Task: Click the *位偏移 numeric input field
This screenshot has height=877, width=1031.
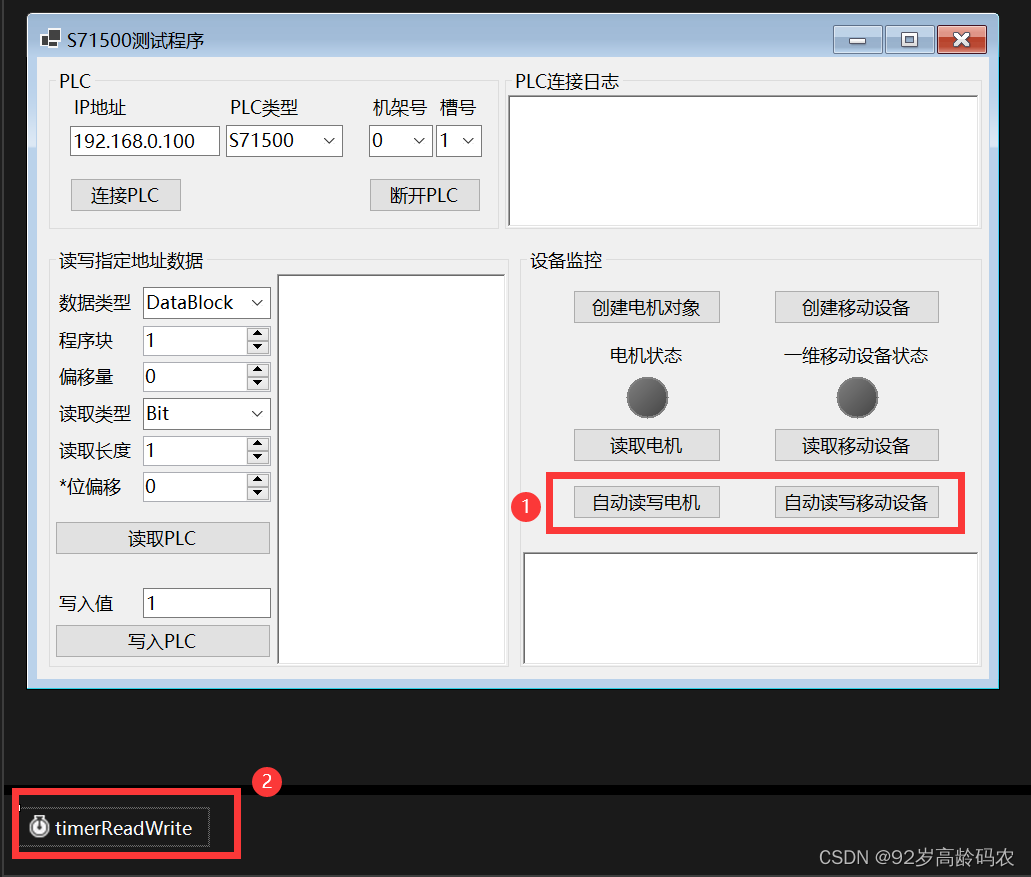Action: point(195,487)
